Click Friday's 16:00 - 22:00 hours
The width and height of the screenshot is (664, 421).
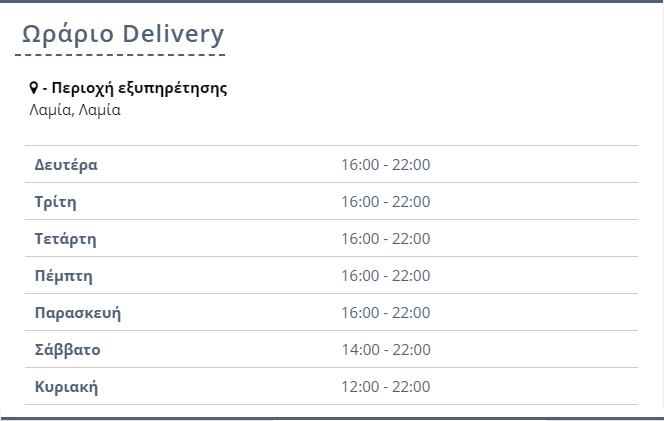[386, 313]
